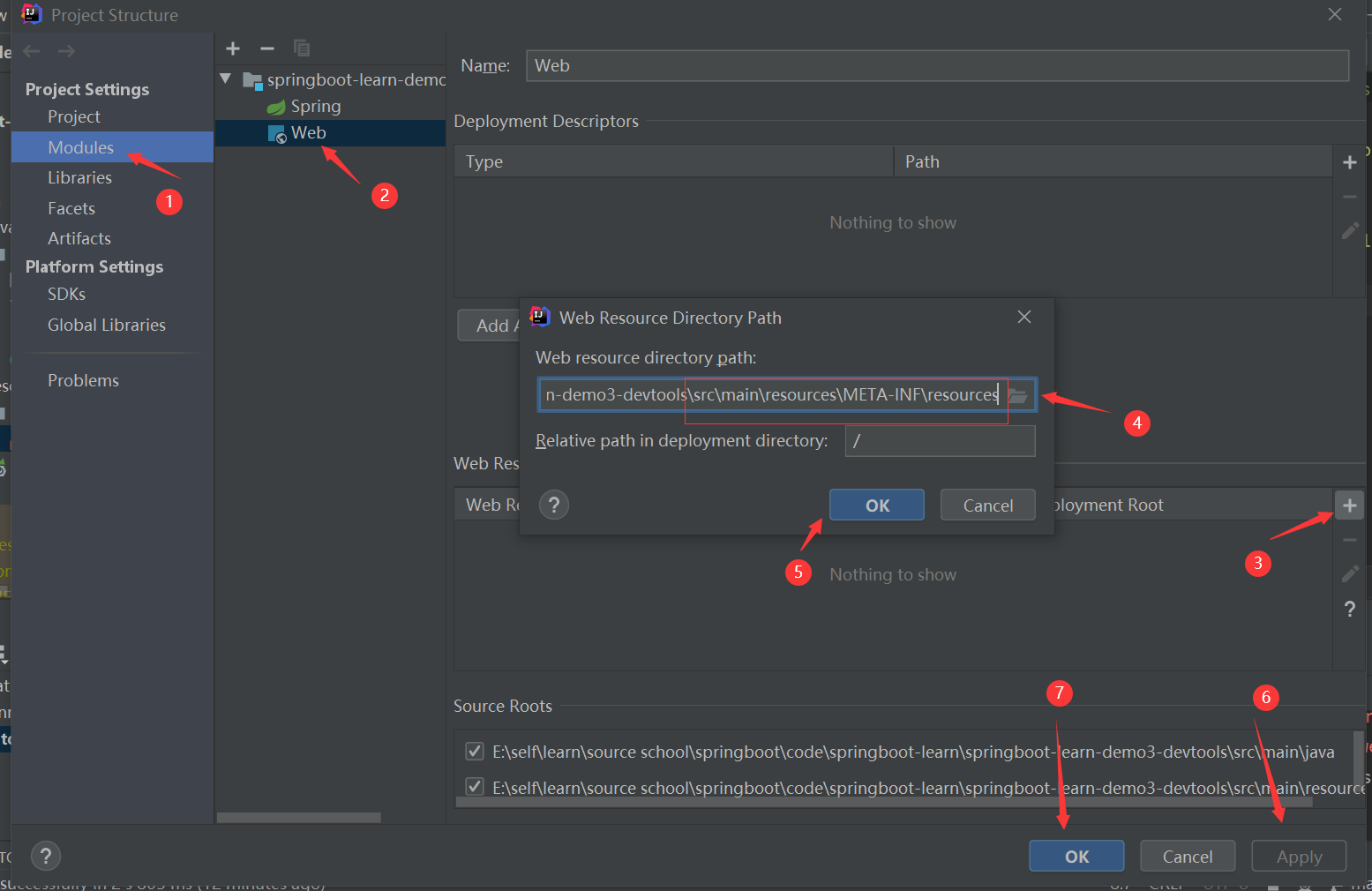Open Project Structure help button

pyautogui.click(x=46, y=856)
